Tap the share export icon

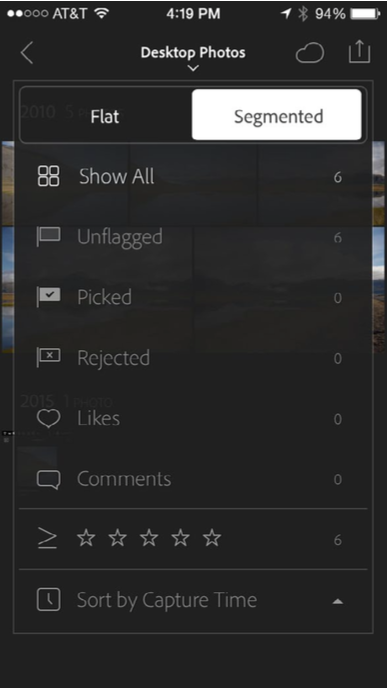[x=359, y=52]
